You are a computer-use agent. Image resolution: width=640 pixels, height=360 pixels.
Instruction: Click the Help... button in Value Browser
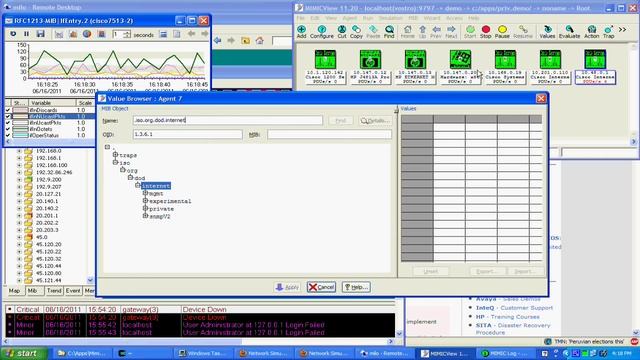click(x=356, y=287)
